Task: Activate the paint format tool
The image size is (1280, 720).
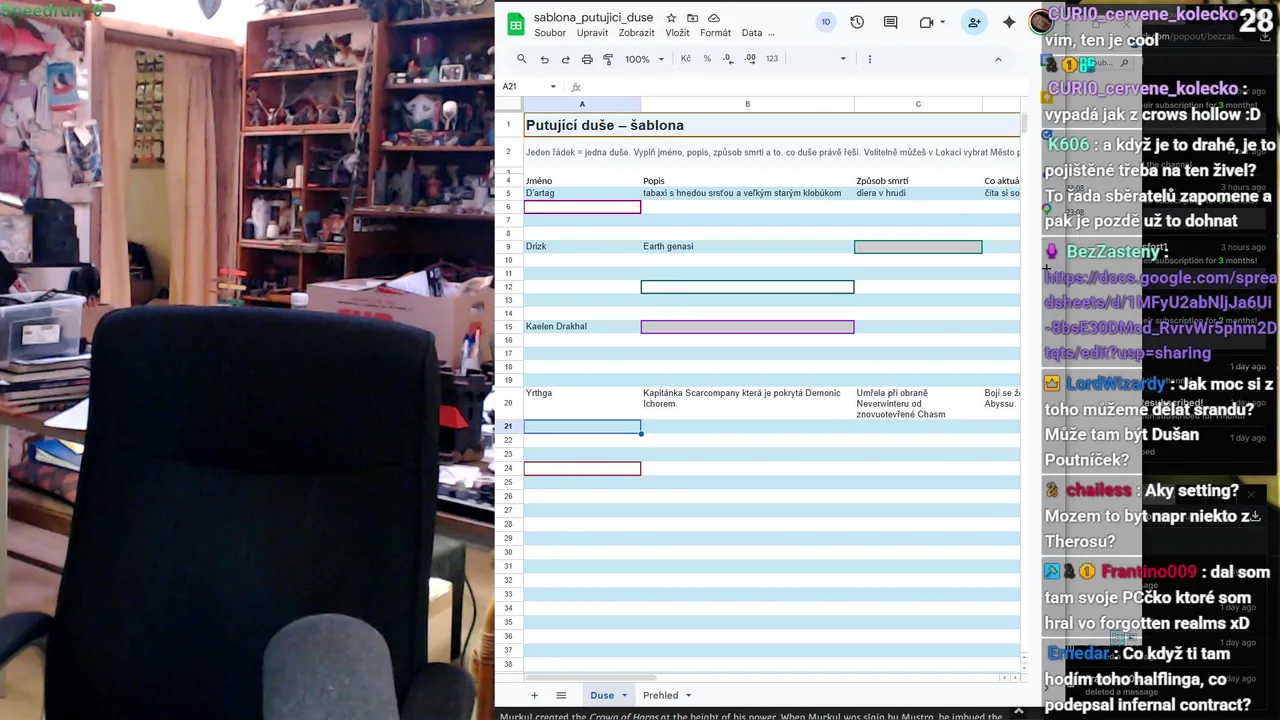Action: point(608,59)
